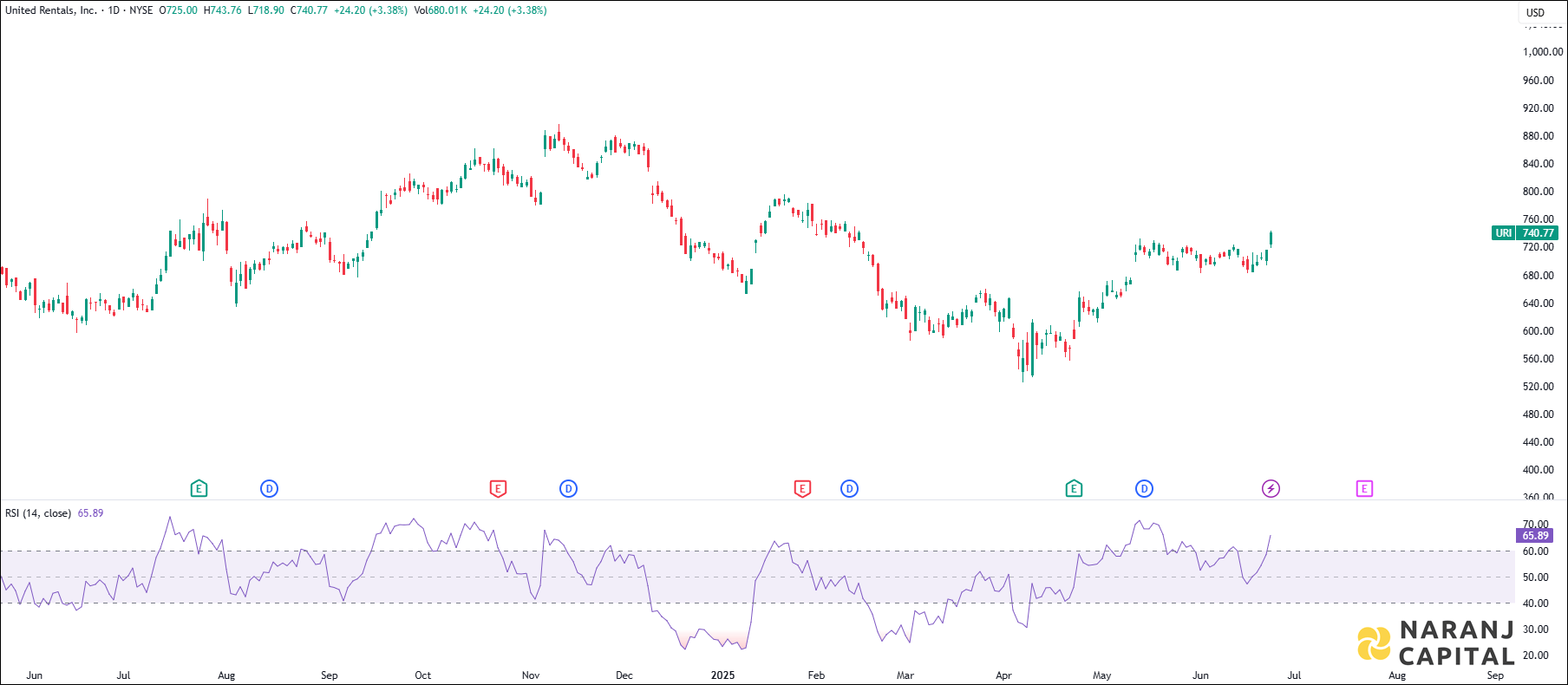Screen dimensions: 1568x685
Task: Click the dividend marker in mid February 2025
Action: point(850,489)
